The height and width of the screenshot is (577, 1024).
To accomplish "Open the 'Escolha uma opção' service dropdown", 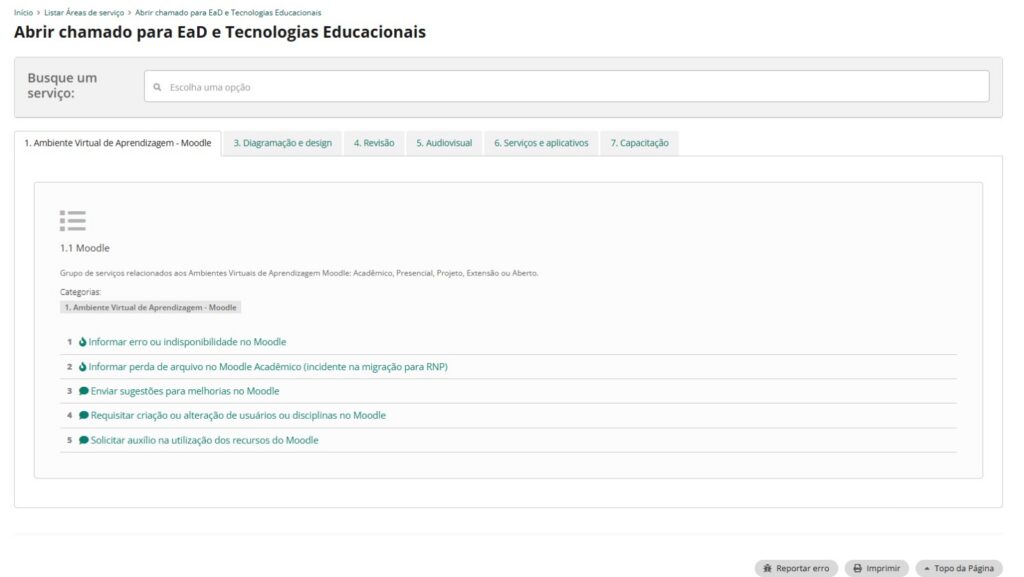I will (x=566, y=87).
